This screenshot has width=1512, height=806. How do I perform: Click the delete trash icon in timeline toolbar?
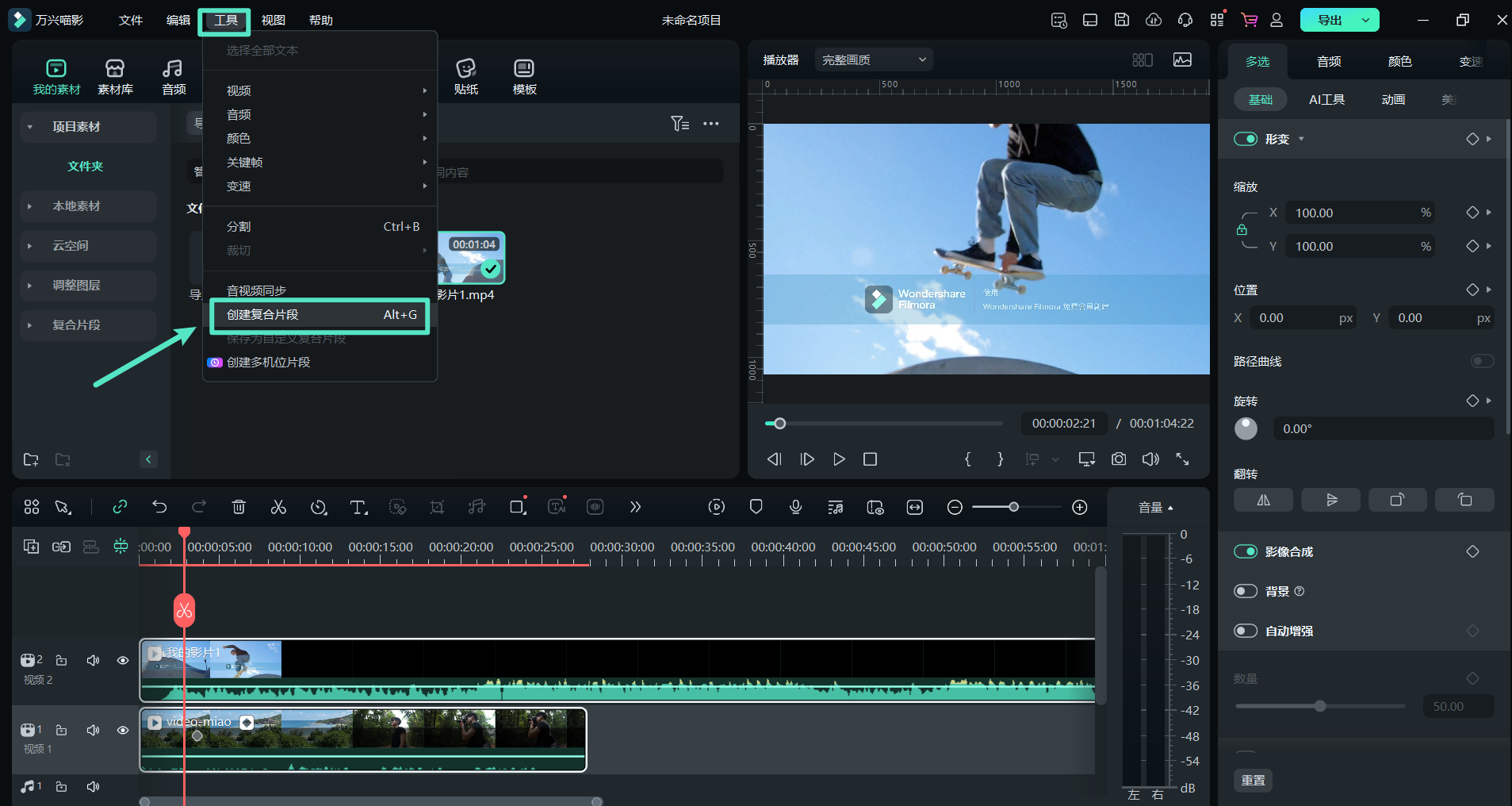coord(239,507)
